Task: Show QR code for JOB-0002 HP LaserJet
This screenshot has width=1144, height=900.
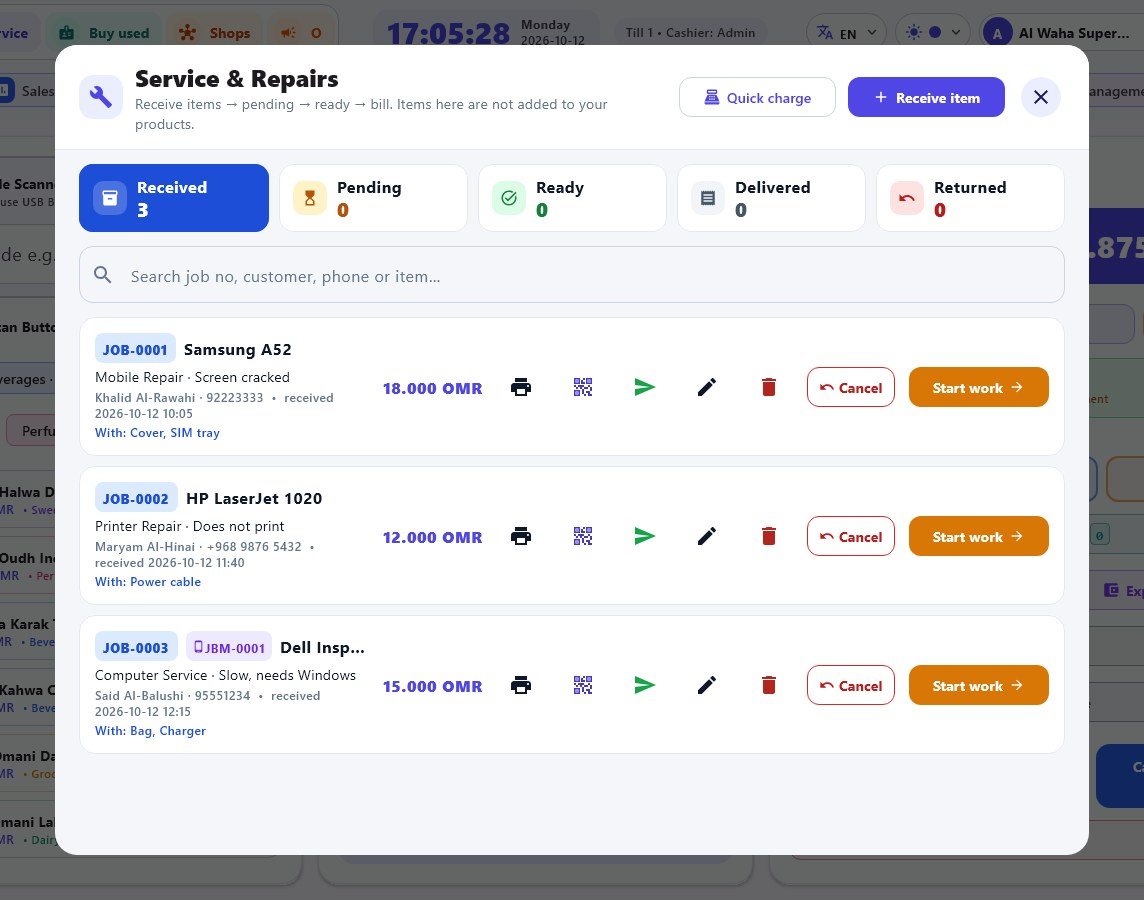Action: pos(583,537)
